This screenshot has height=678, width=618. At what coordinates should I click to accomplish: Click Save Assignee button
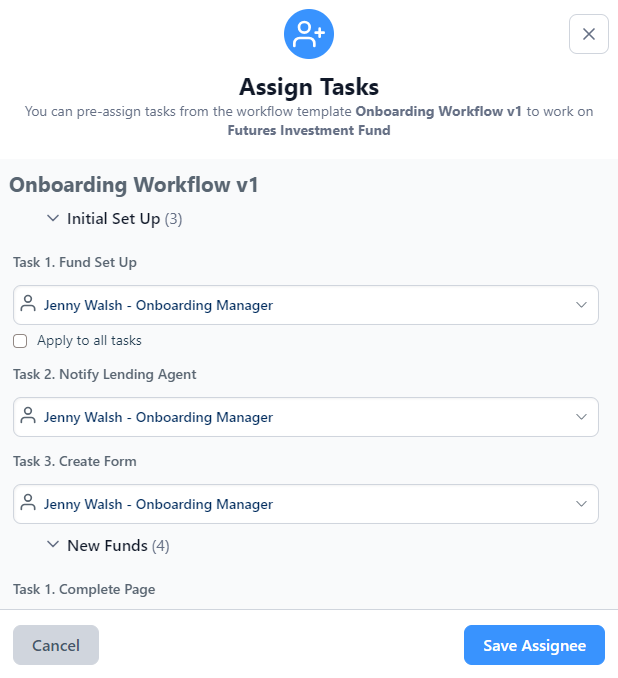point(534,645)
